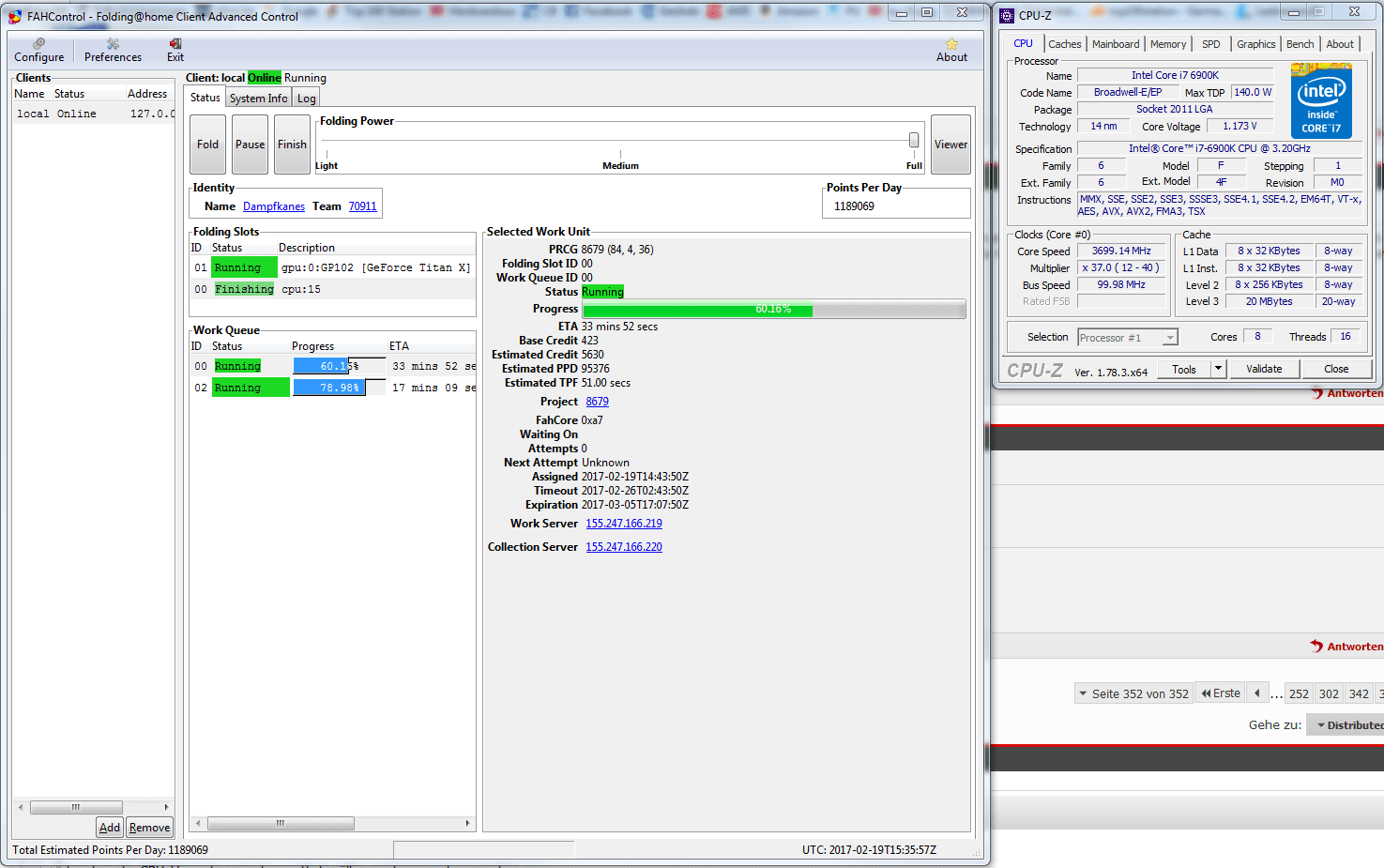1384x868 pixels.
Task: Click the Remove client button
Action: pyautogui.click(x=149, y=828)
